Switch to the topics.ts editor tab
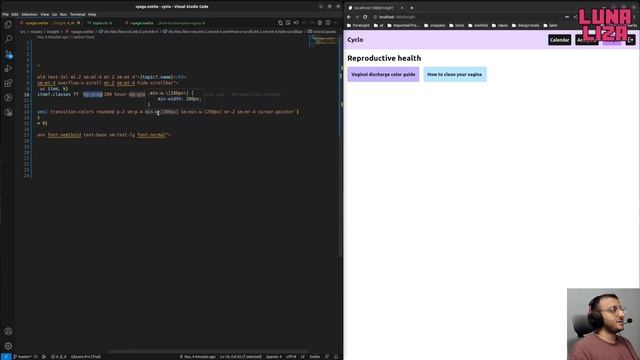This screenshot has width=640, height=360. click(101, 23)
